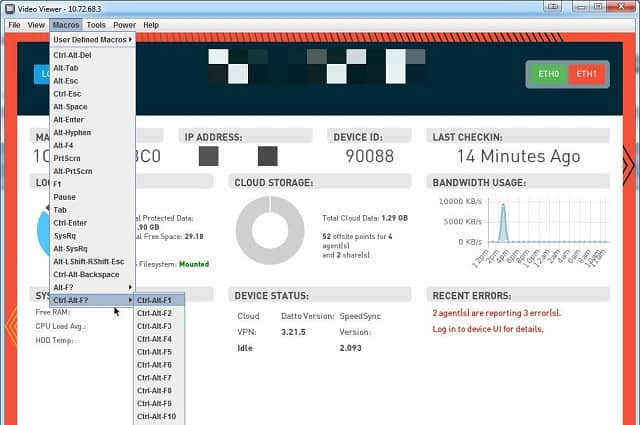Click the right orange chevron arrow
Image resolution: width=640 pixels, height=425 pixels.
point(629,165)
